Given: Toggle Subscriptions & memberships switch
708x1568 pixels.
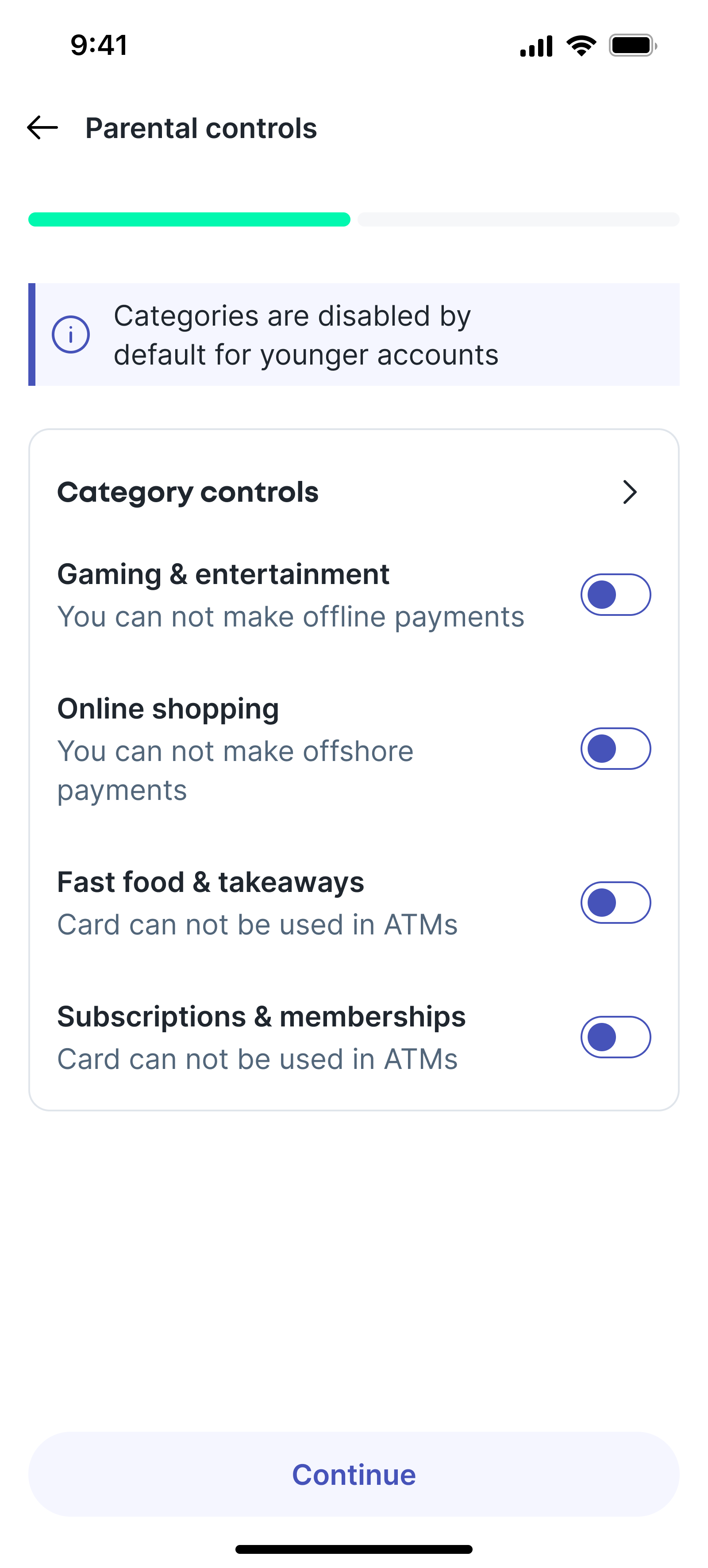Looking at the screenshot, I should [x=616, y=1037].
